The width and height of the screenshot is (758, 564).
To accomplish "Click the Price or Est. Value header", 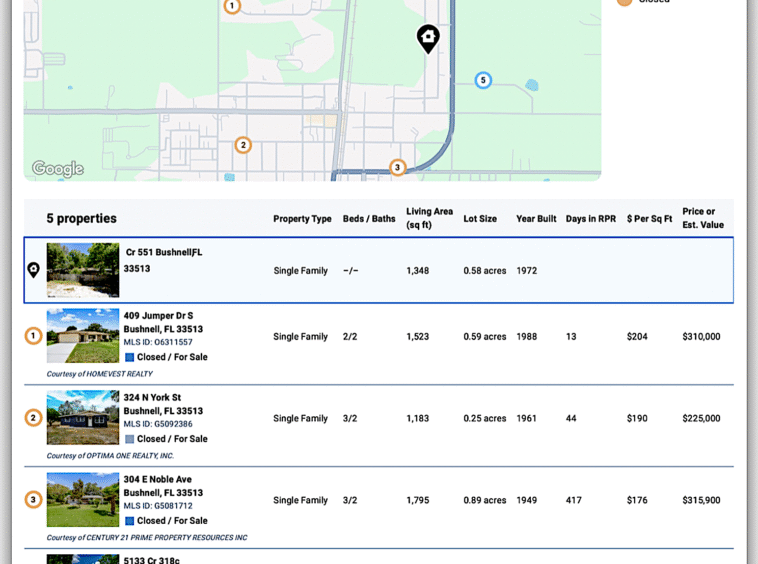I will pos(702,218).
